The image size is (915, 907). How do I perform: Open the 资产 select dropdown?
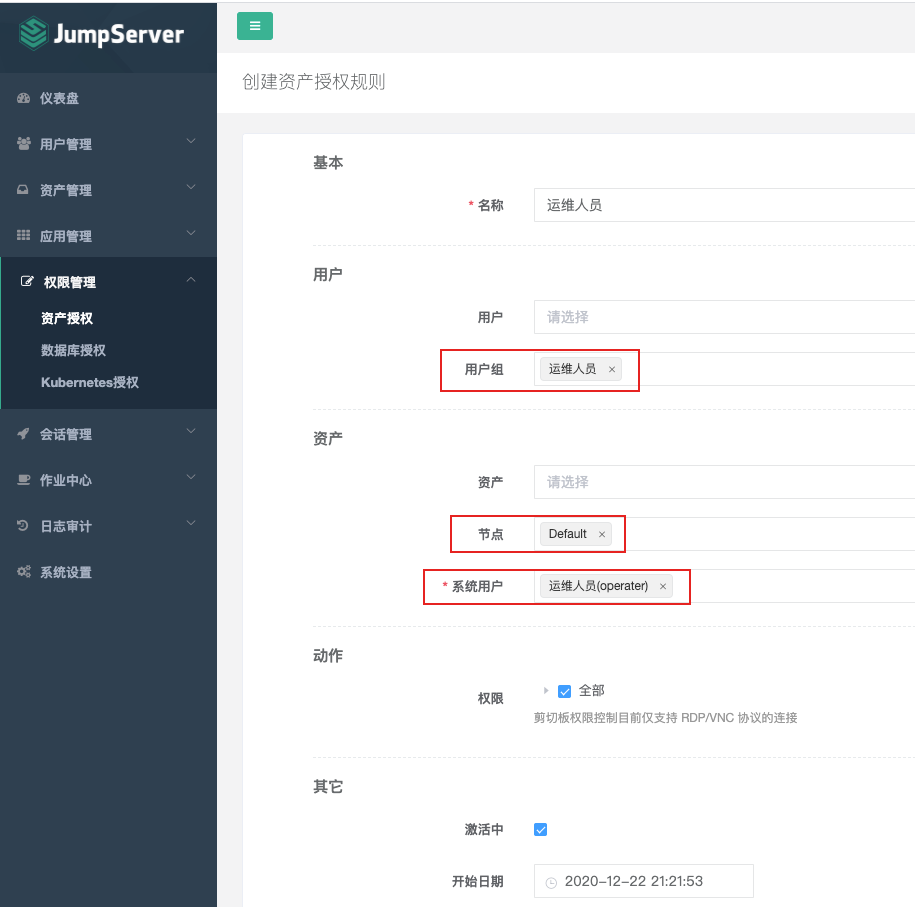point(724,482)
